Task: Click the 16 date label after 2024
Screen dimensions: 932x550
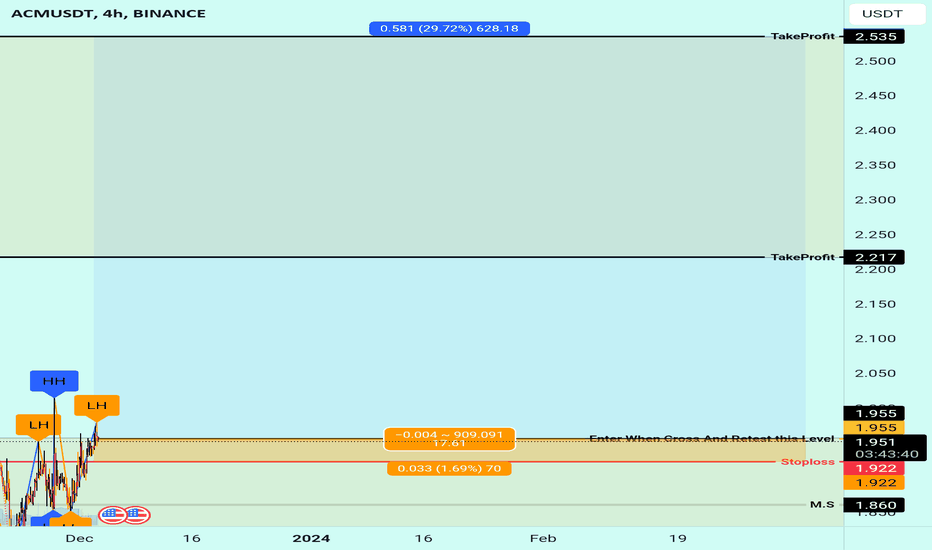Action: [423, 538]
